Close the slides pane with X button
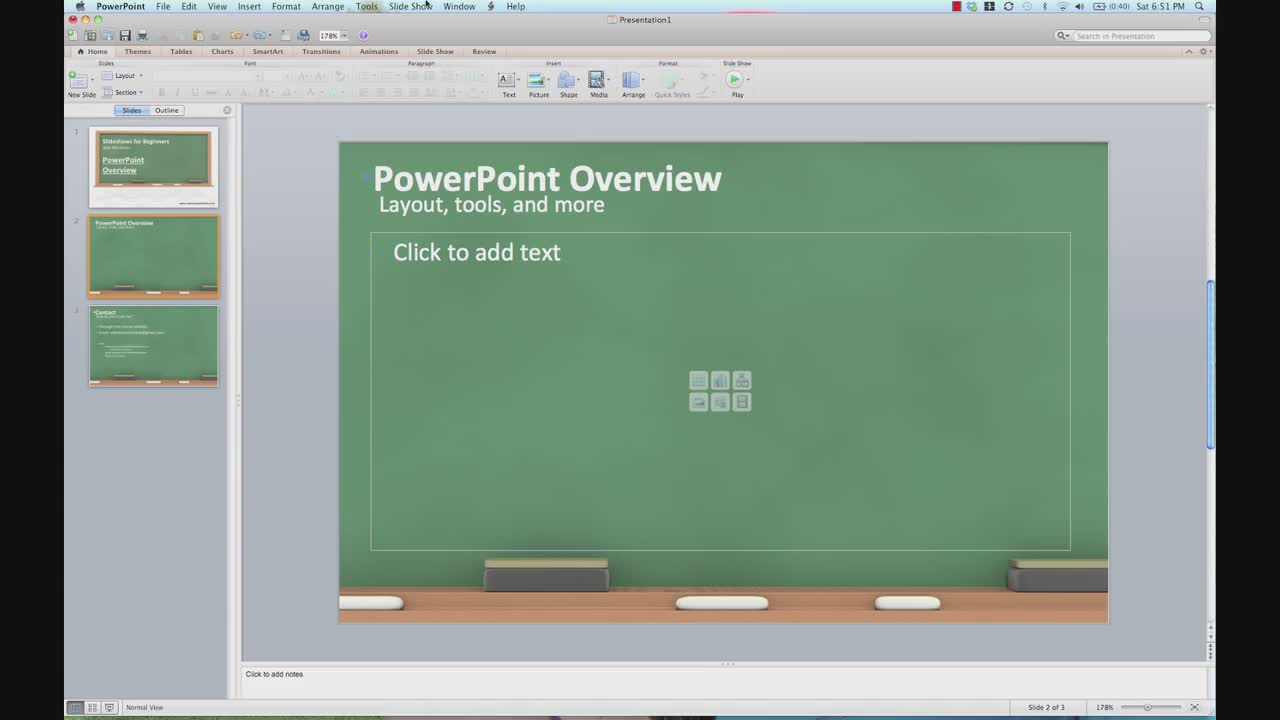The height and width of the screenshot is (720, 1280). click(x=227, y=110)
